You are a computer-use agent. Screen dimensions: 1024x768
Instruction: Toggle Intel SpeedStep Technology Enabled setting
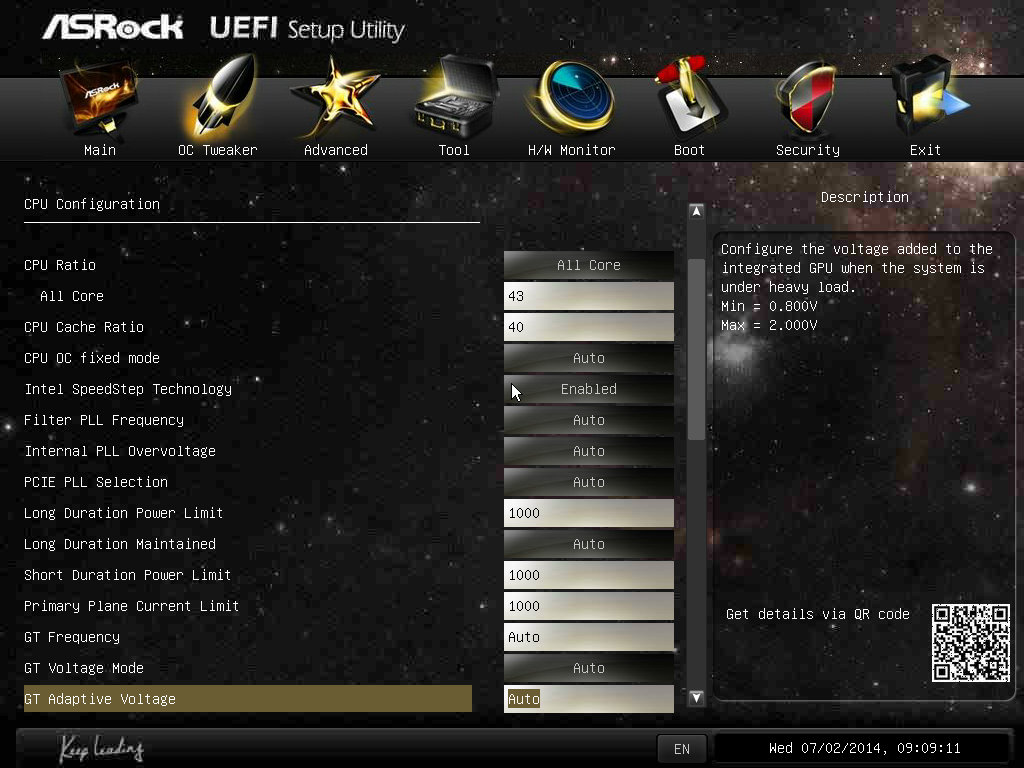(588, 389)
